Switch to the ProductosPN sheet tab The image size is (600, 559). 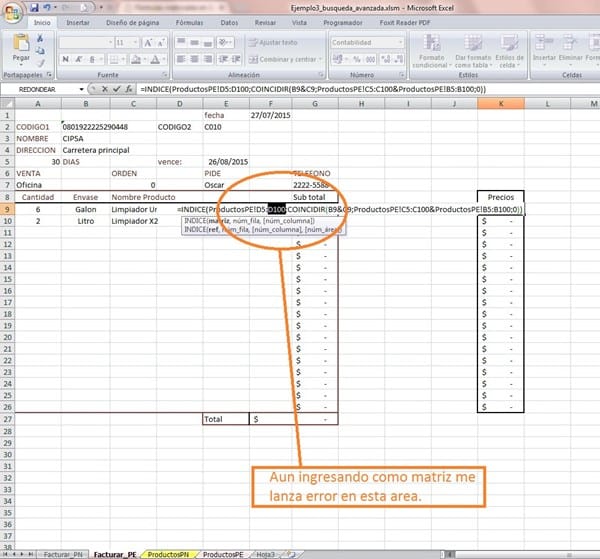[169, 553]
